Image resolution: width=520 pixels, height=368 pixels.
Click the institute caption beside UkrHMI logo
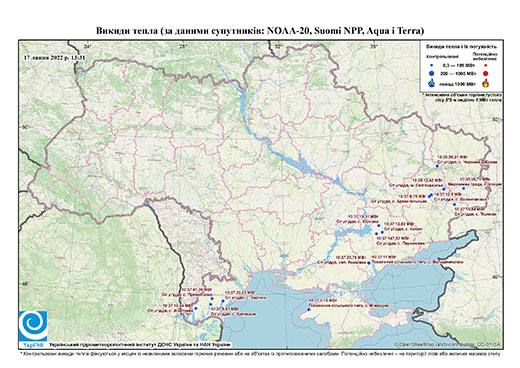pyautogui.click(x=140, y=345)
